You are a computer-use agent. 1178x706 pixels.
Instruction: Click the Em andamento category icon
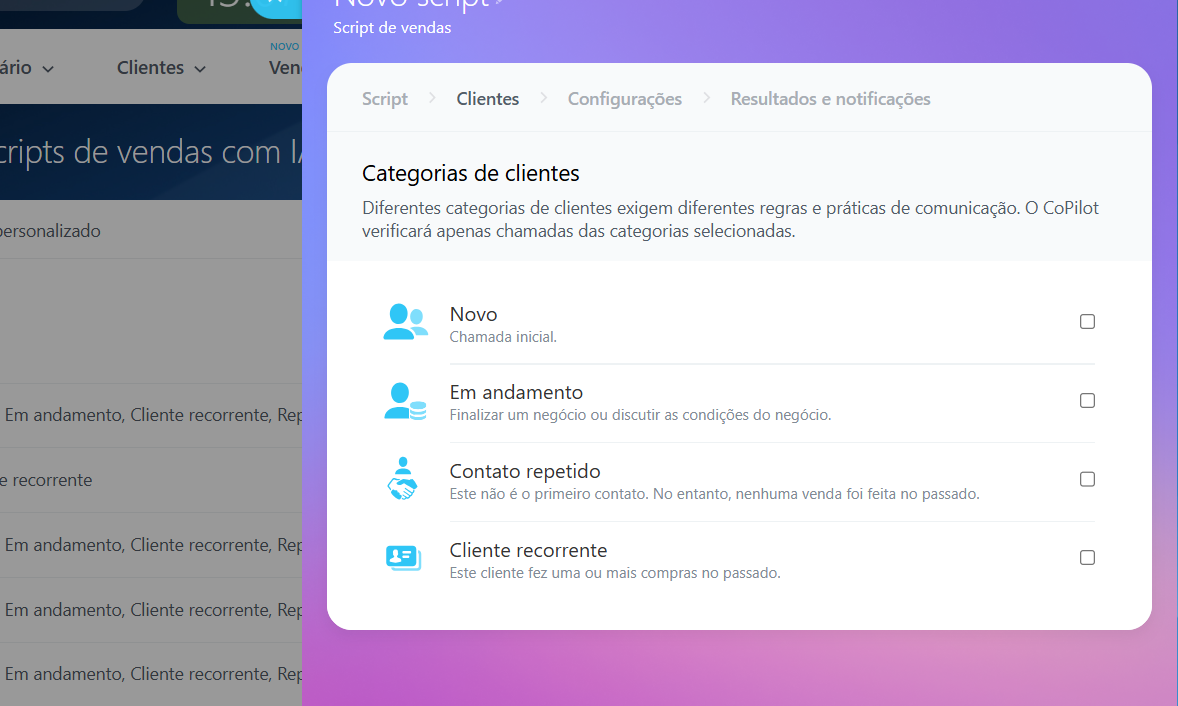405,401
